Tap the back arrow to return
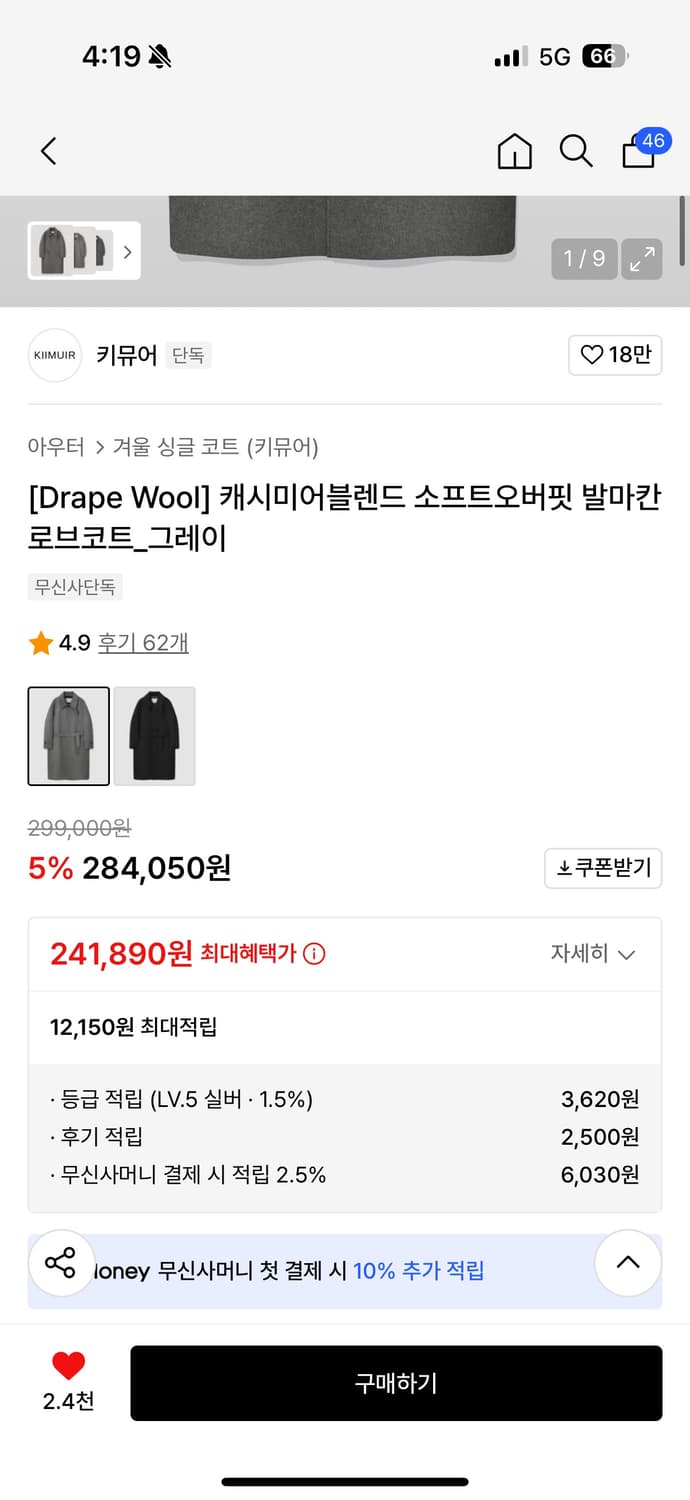 pyautogui.click(x=48, y=151)
